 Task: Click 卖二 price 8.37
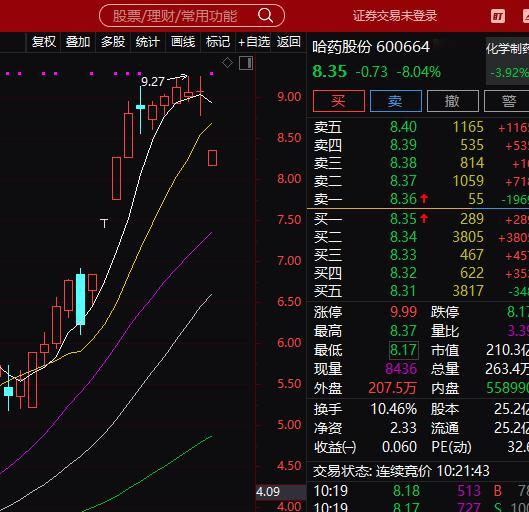pyautogui.click(x=403, y=181)
